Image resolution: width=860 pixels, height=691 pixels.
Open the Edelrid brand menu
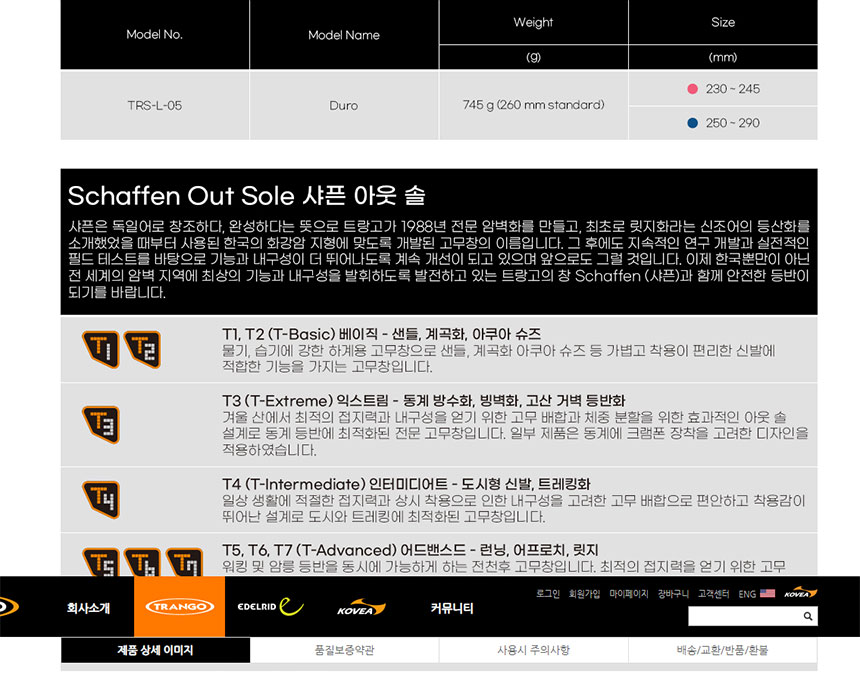tap(270, 607)
